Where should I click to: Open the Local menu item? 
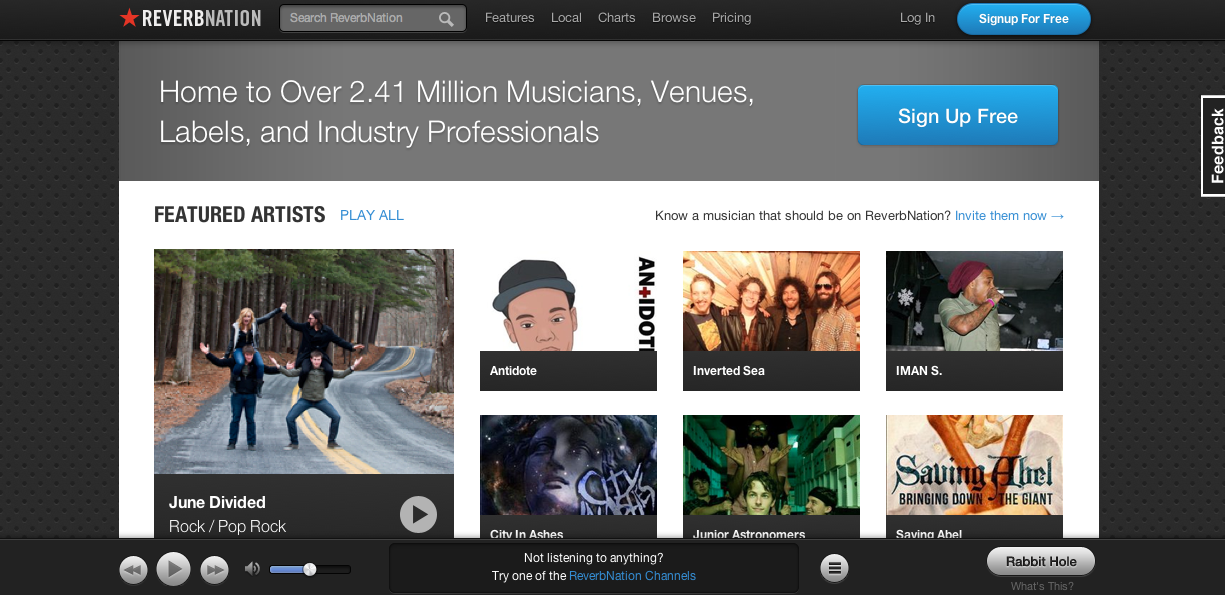click(x=566, y=18)
